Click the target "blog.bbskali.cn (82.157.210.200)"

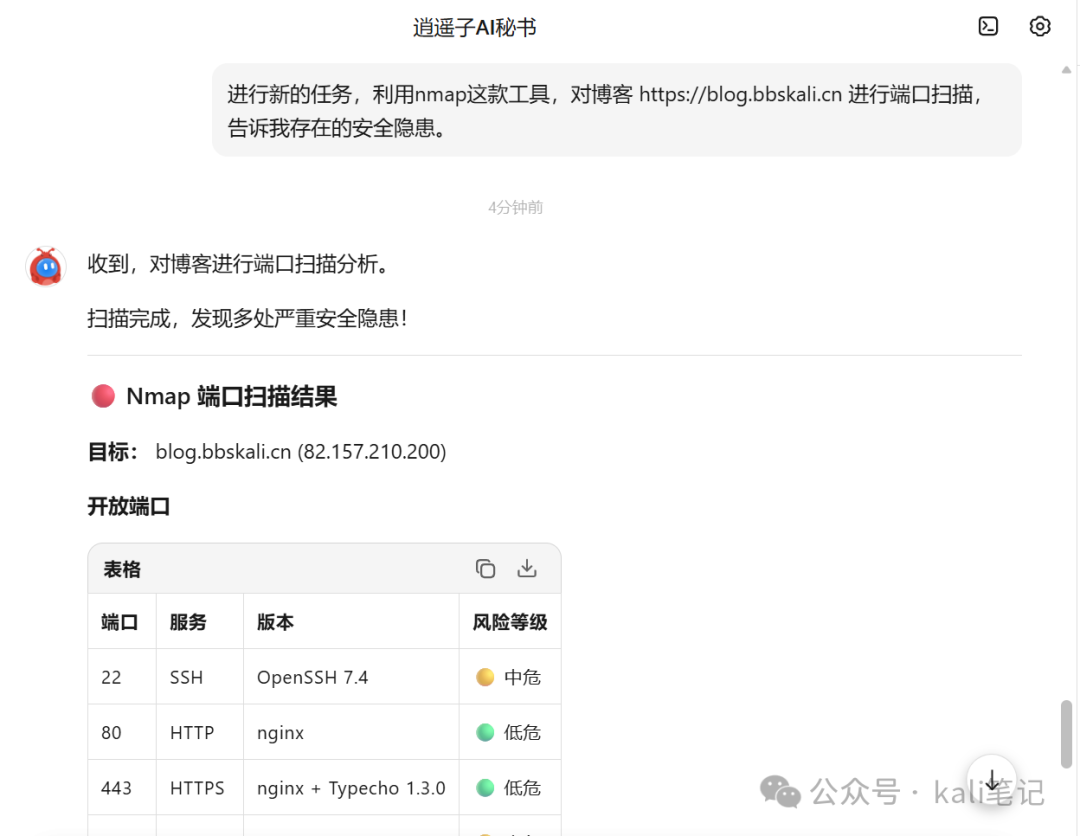tap(301, 452)
